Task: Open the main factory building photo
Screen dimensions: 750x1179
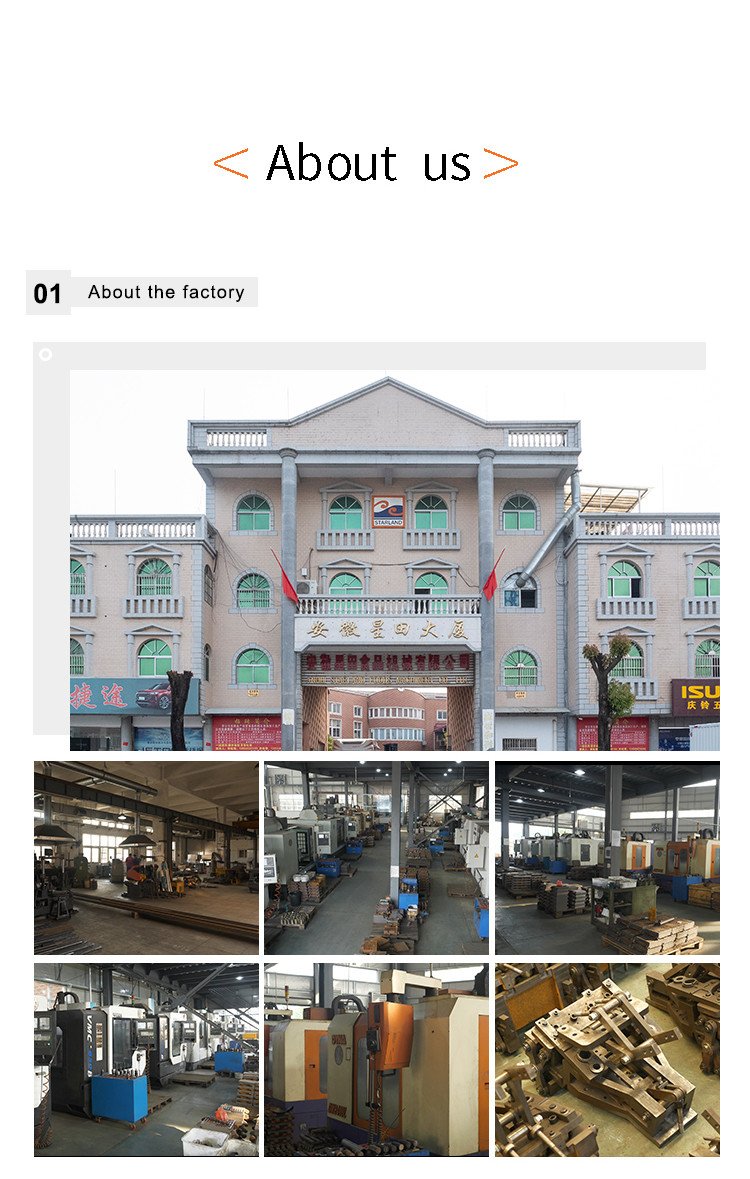Action: point(395,560)
